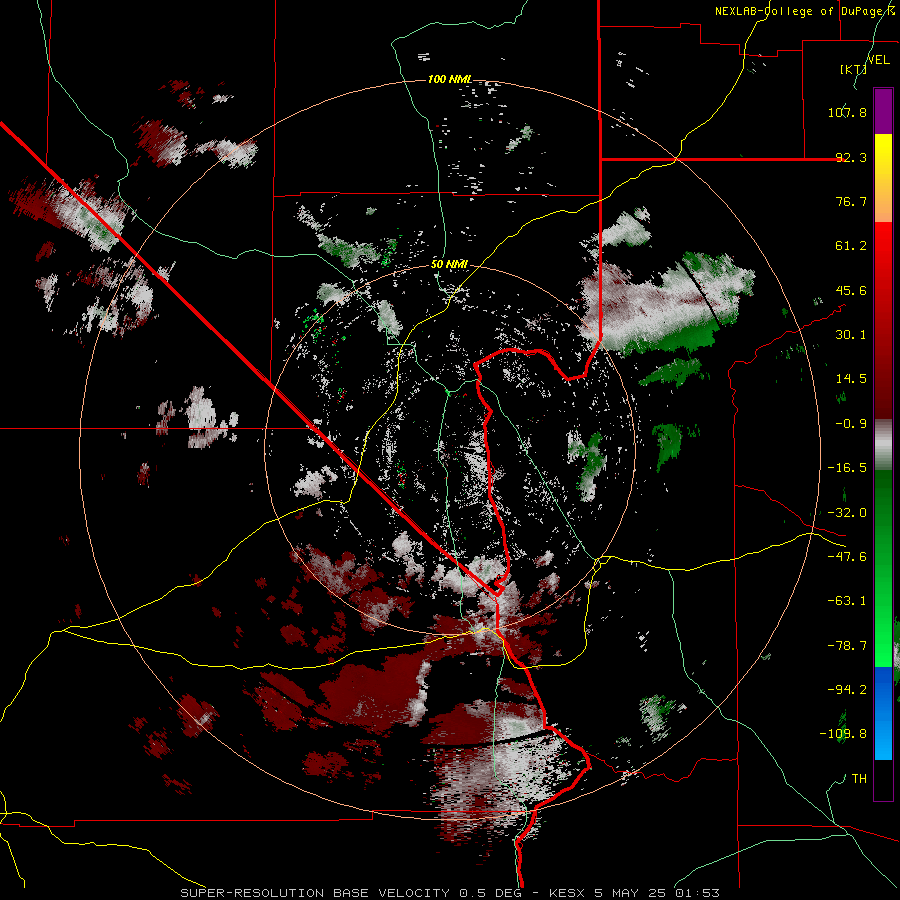
Task: Click the KESX radar site identifier
Action: tap(568, 893)
